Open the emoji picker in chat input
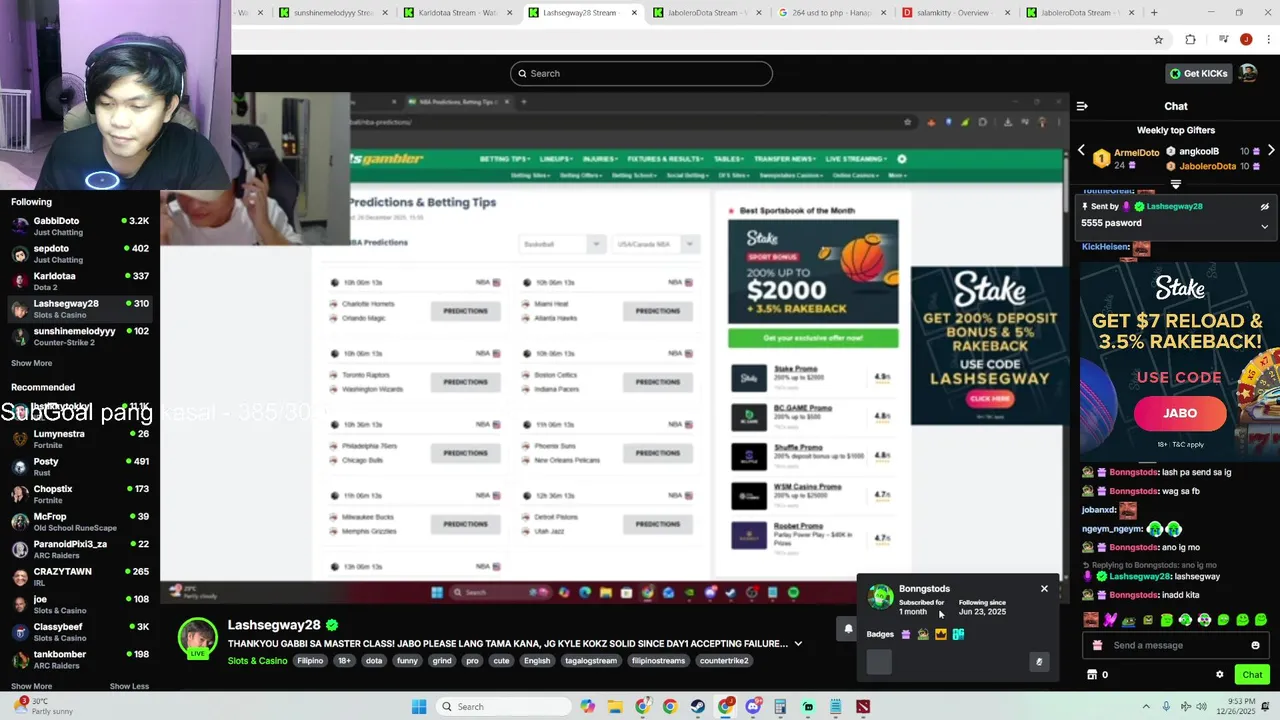 pos(1255,645)
